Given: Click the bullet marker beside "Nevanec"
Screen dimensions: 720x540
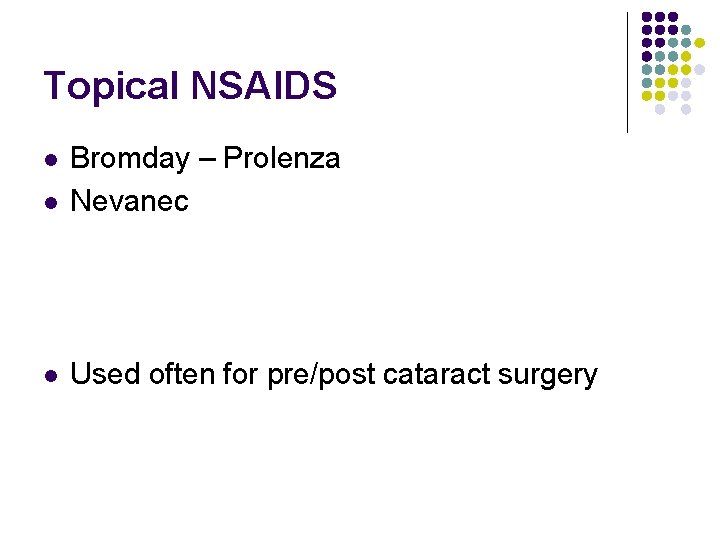Looking at the screenshot, I should point(51,203).
